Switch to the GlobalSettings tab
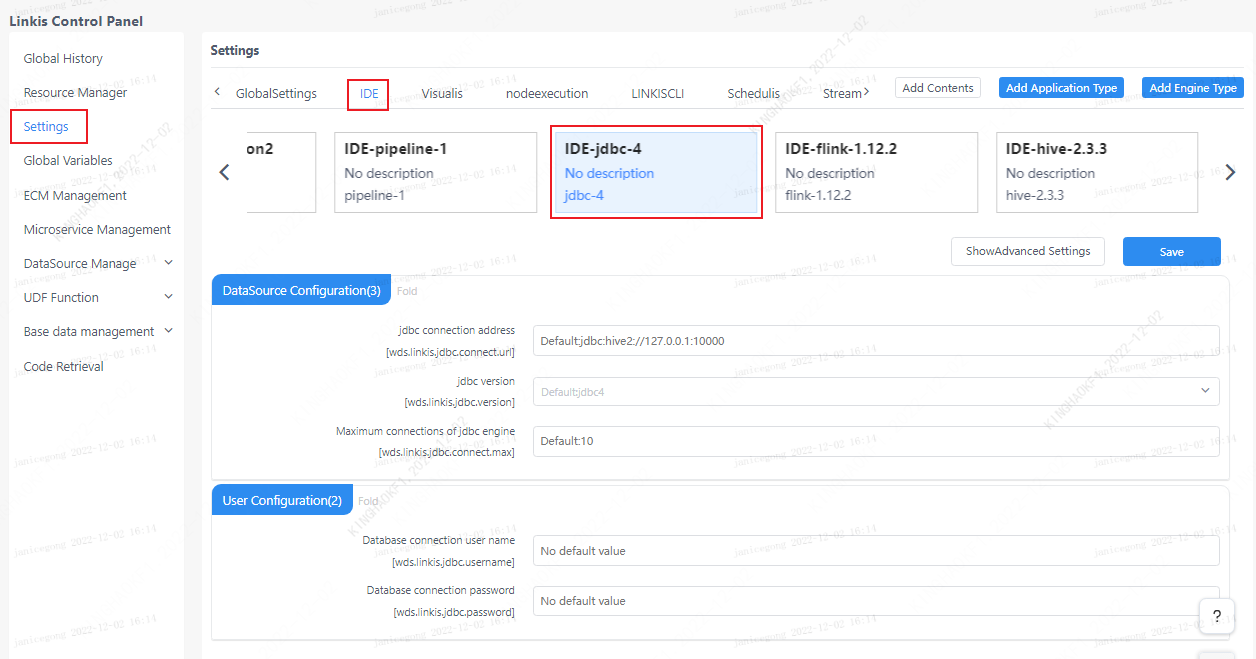This screenshot has height=659, width=1256. point(276,93)
